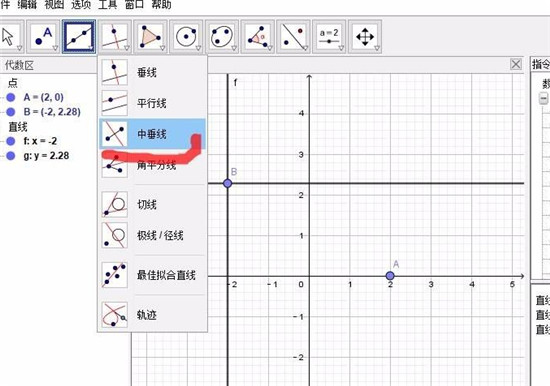Choose 中垂线 from the tool list
Viewport: 550px width, 386px height.
click(152, 134)
